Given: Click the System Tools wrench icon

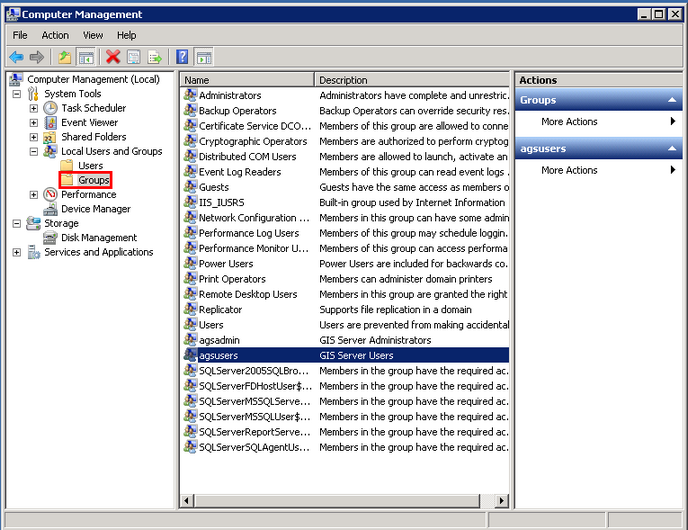Looking at the screenshot, I should pyautogui.click(x=33, y=94).
